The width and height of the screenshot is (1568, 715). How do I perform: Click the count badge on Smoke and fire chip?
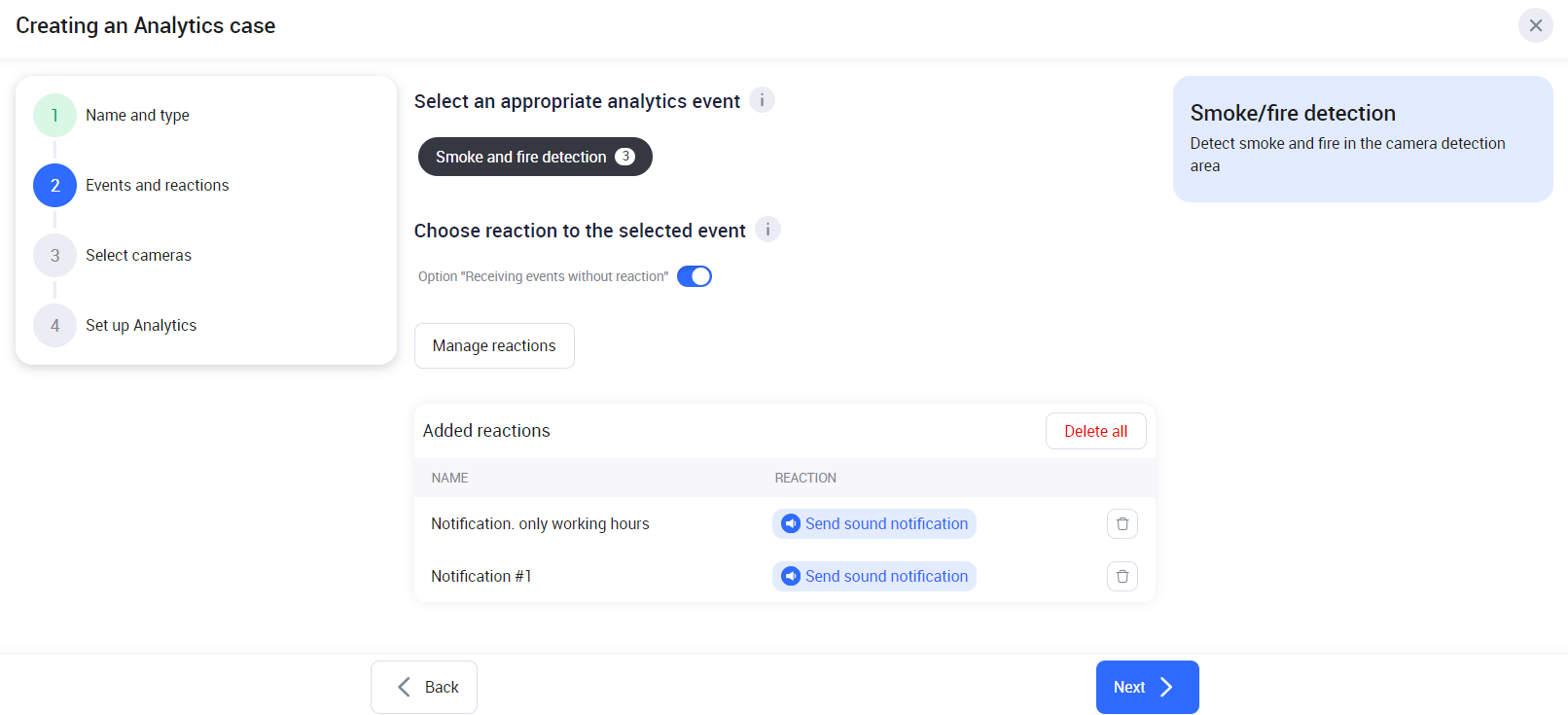pyautogui.click(x=624, y=157)
